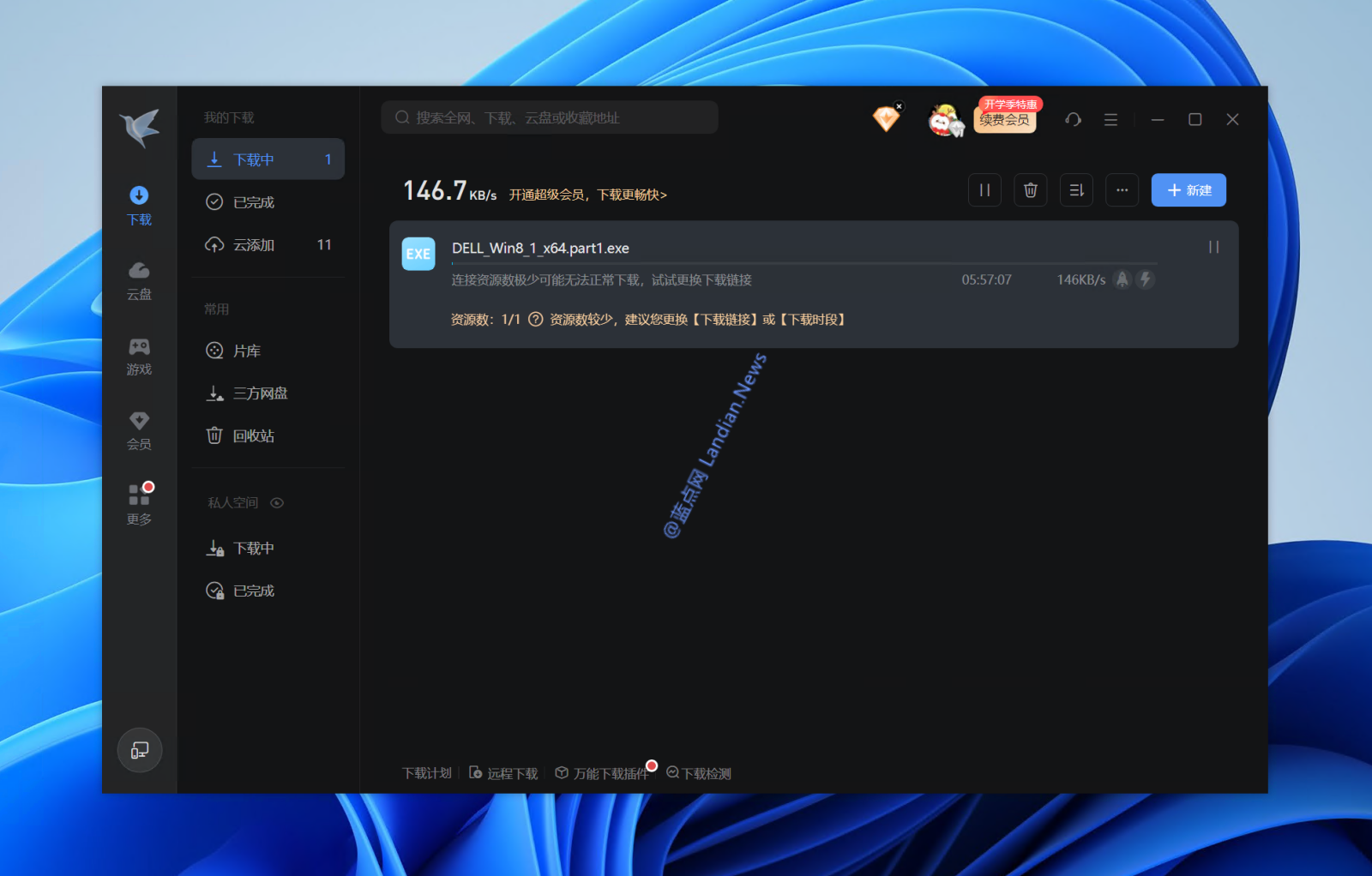1372x876 pixels.
Task: Open the 云盘 cloud drive section
Action: point(139,281)
